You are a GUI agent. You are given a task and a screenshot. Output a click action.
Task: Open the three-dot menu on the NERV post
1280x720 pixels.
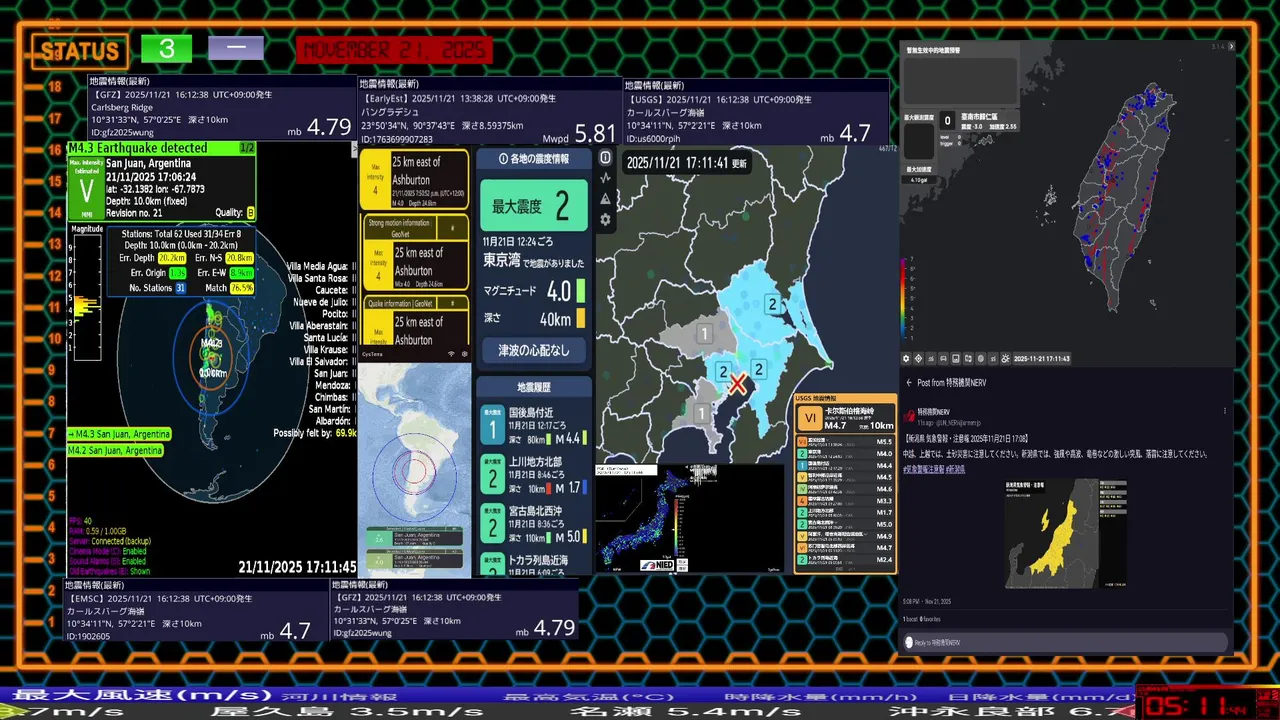1225,411
